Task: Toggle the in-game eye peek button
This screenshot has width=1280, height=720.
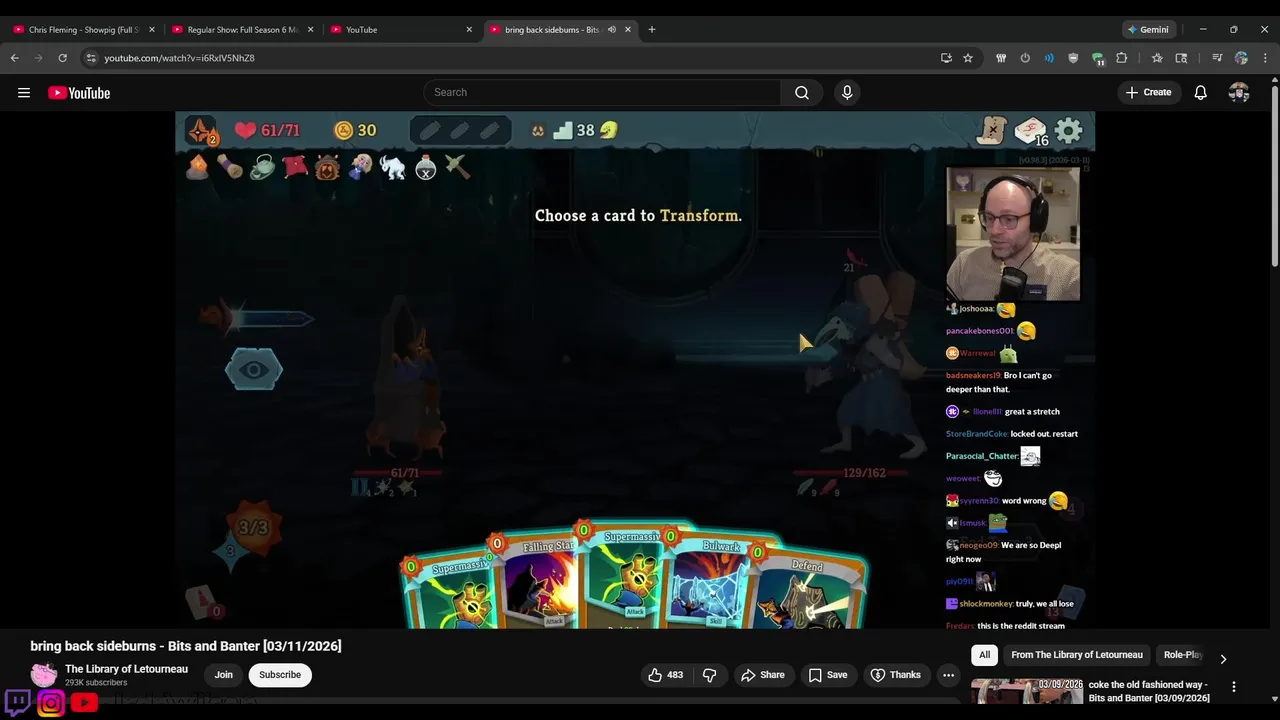Action: click(254, 370)
